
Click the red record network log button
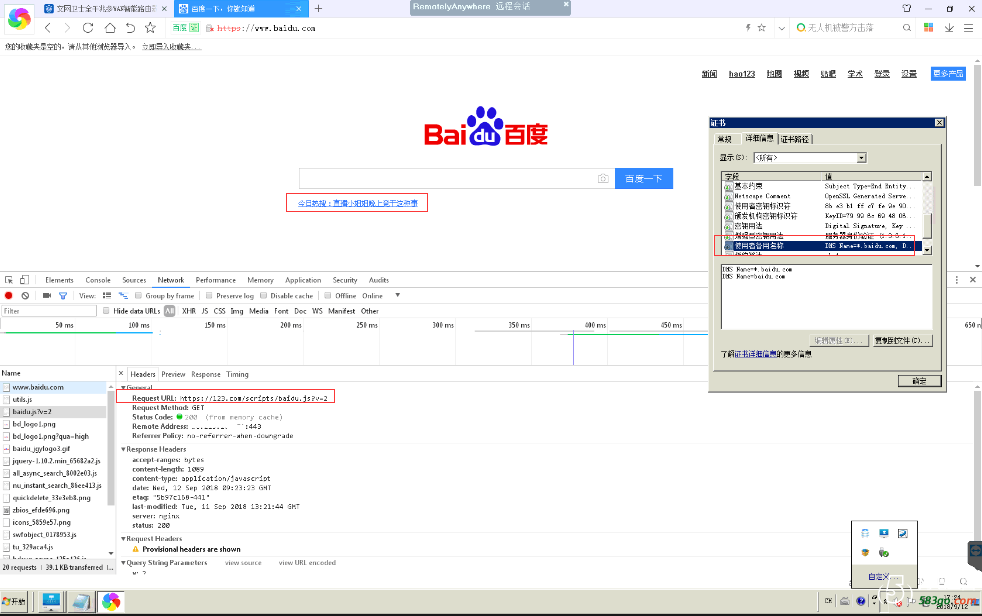point(9,295)
